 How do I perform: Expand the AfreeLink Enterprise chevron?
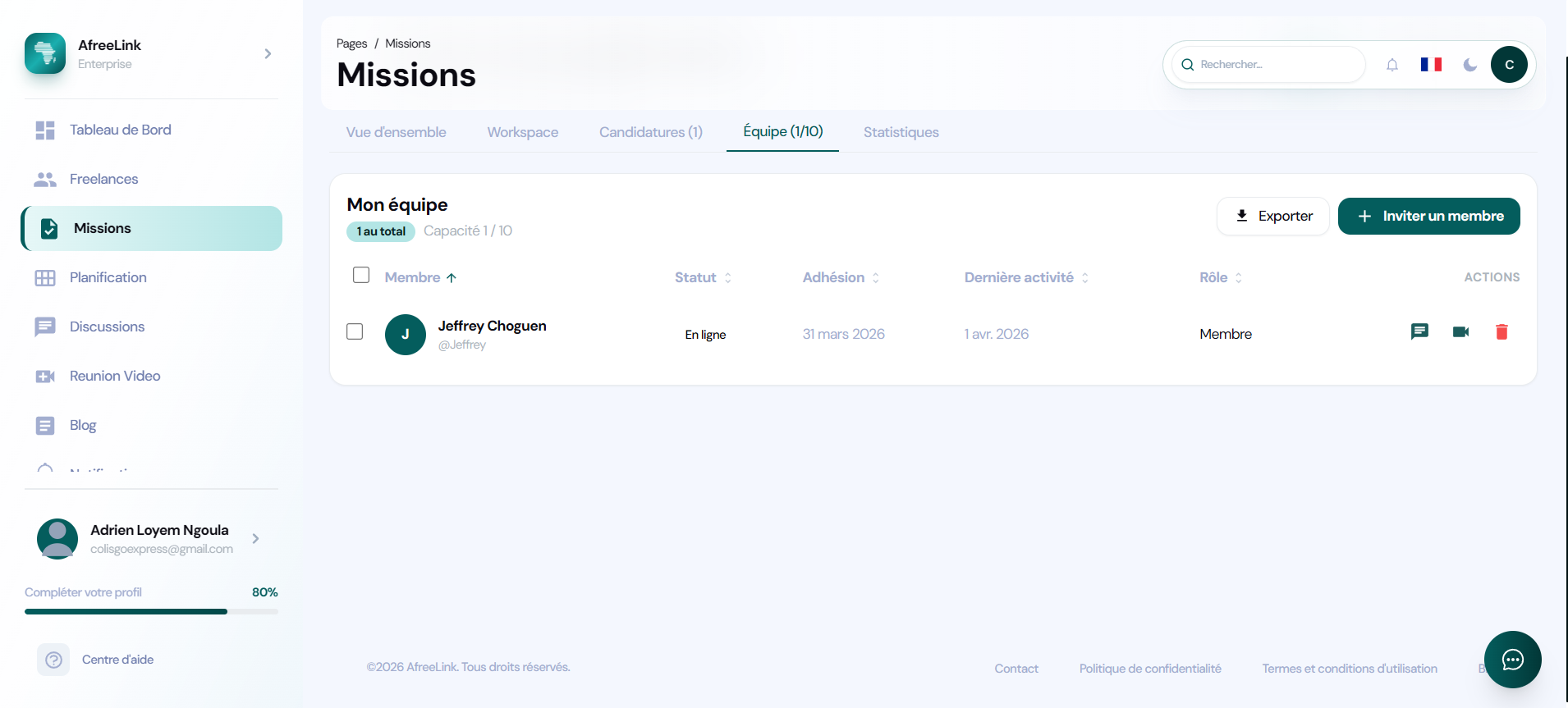click(x=268, y=53)
